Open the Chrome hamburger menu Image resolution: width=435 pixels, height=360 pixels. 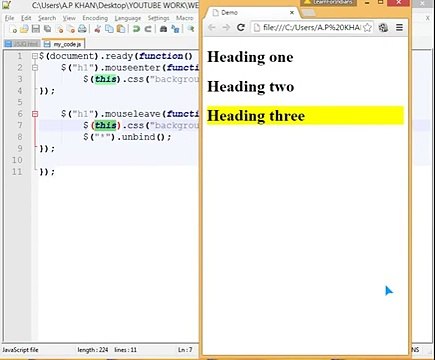pyautogui.click(x=399, y=28)
